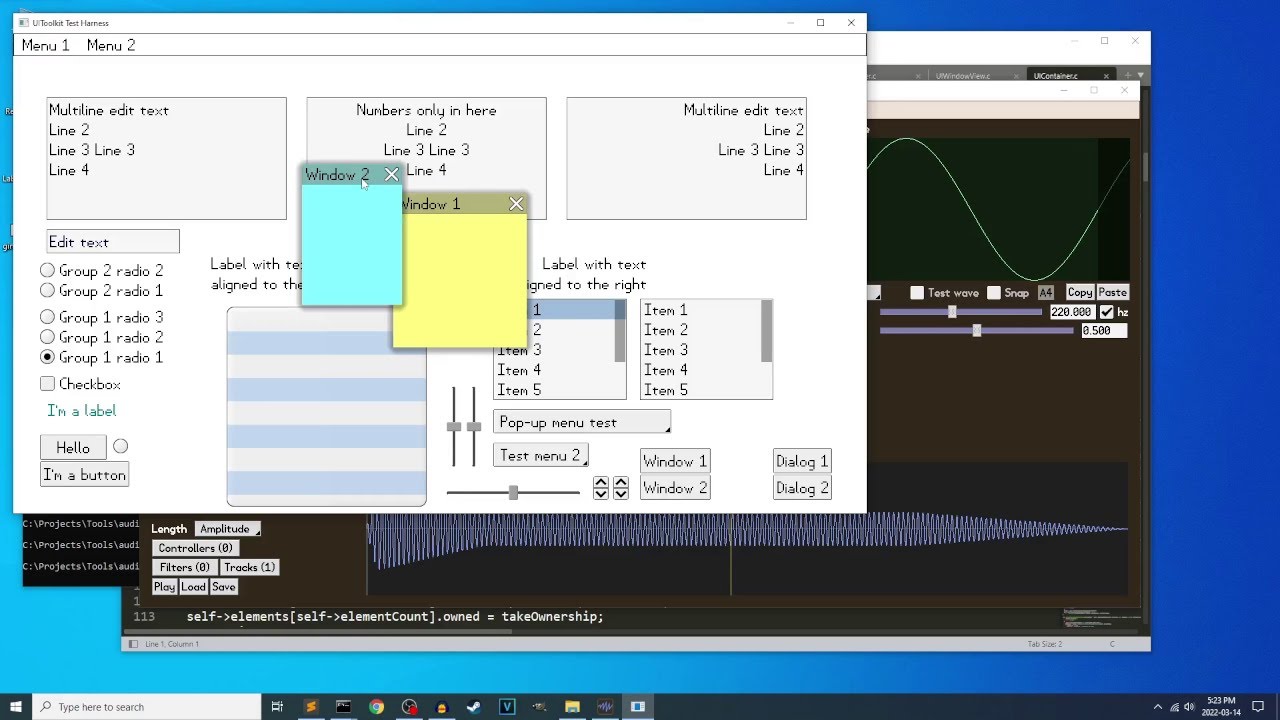
Task: Open Menu 2 in the menu bar
Action: coord(111,45)
